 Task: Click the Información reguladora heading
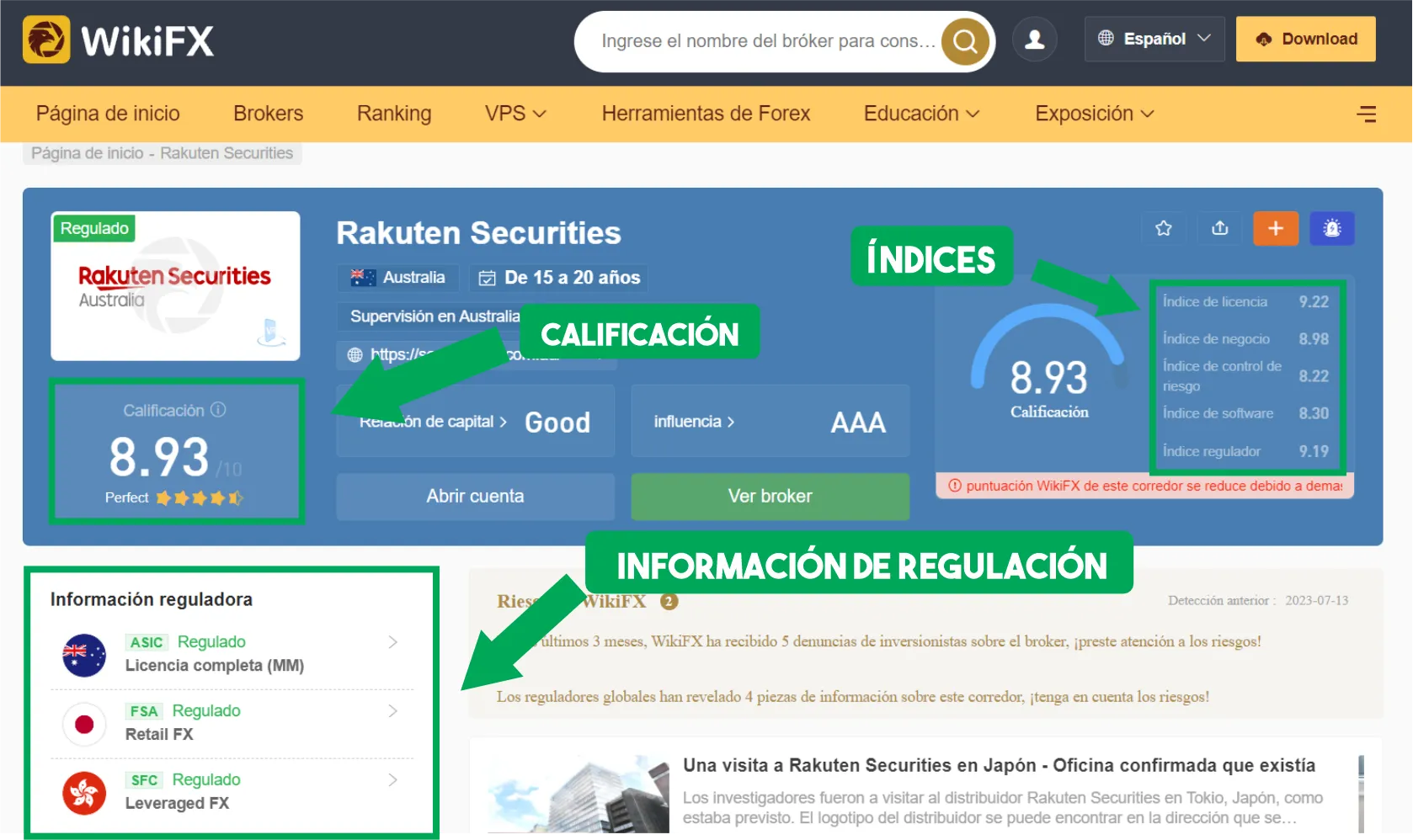[152, 599]
